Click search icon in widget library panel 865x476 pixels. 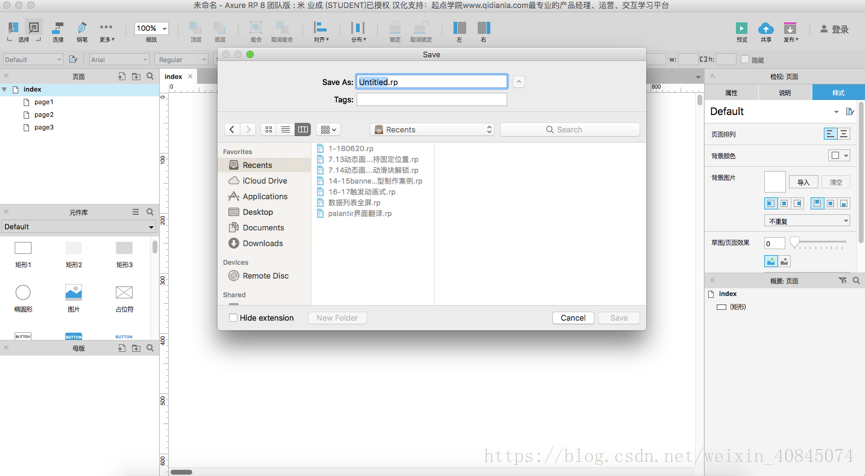coord(150,212)
